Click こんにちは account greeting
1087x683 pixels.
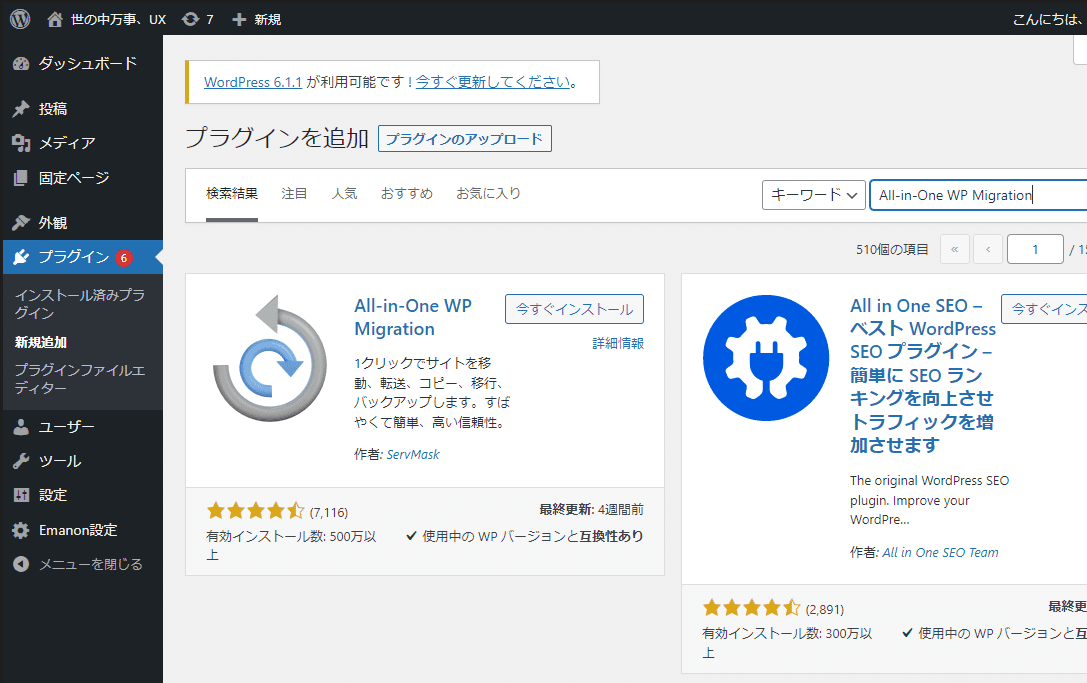tap(1047, 19)
